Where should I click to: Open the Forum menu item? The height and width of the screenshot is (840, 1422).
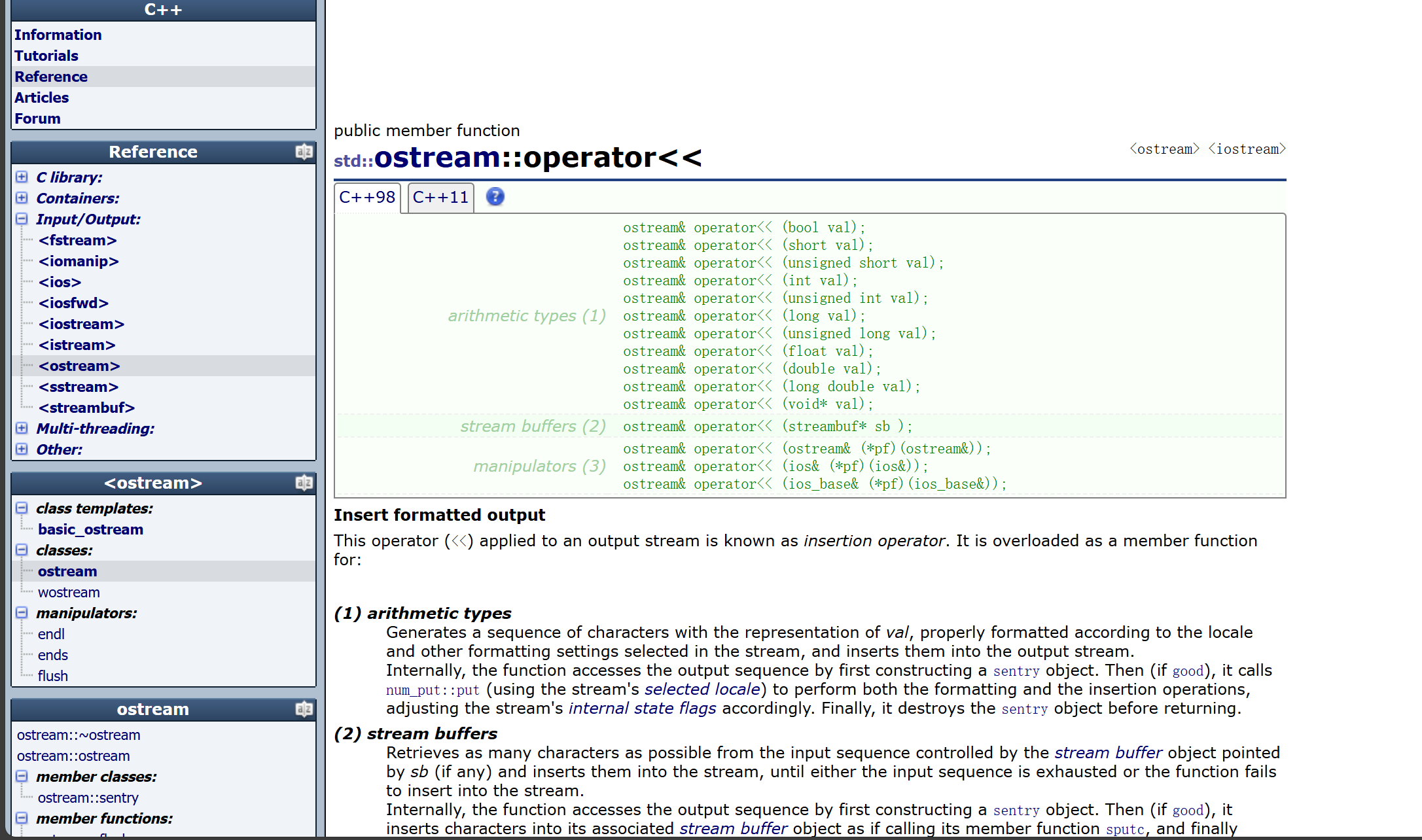(x=37, y=118)
